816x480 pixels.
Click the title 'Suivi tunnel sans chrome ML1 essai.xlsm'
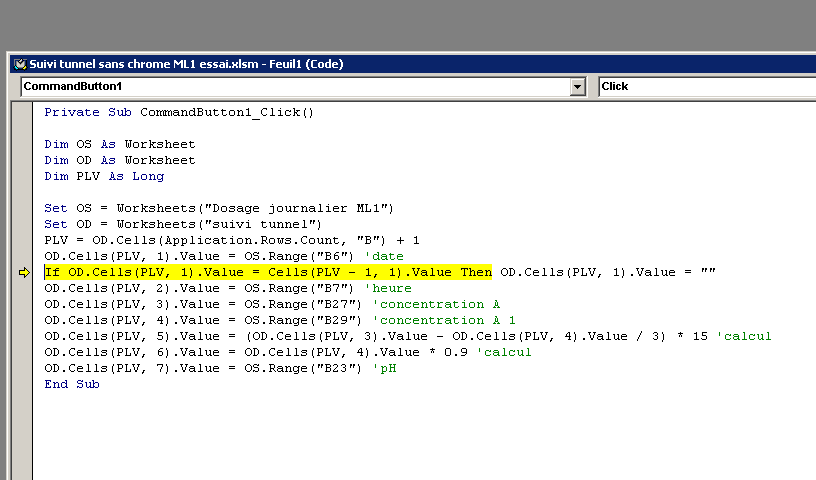click(x=144, y=64)
